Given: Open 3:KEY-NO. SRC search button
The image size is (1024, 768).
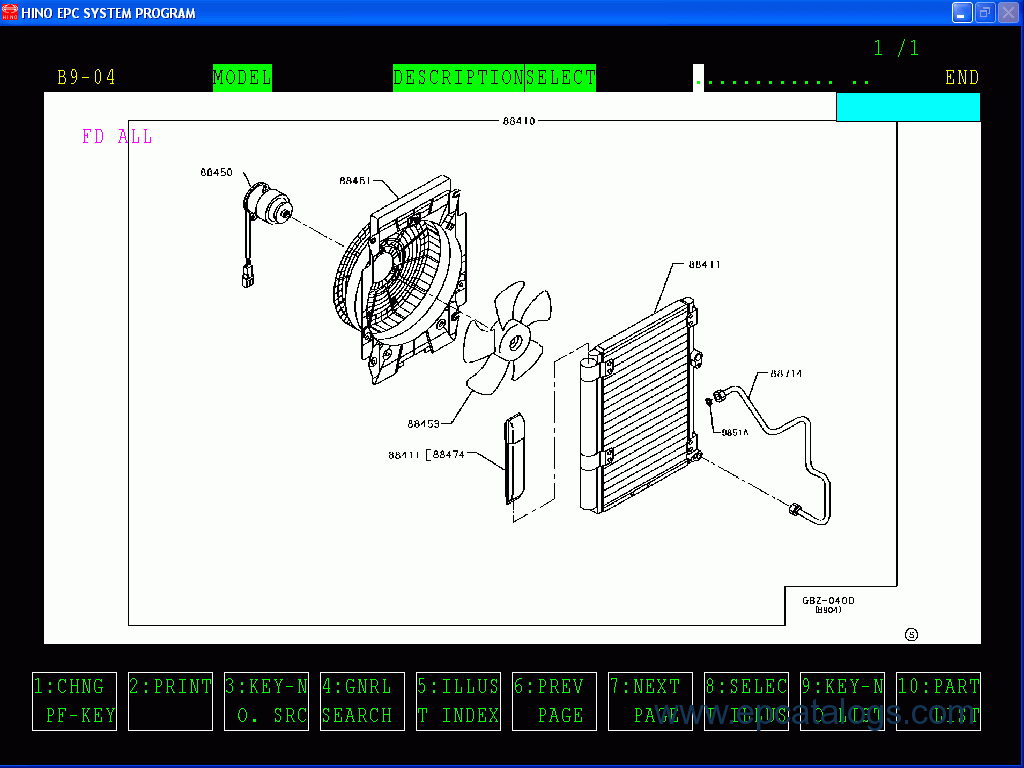Looking at the screenshot, I should point(266,701).
